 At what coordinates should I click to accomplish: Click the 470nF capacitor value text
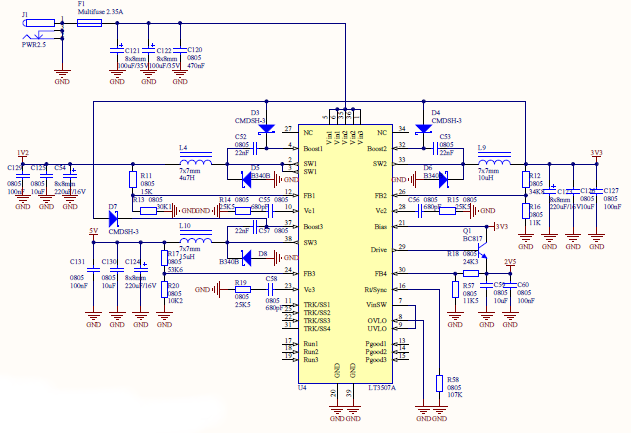[x=196, y=66]
